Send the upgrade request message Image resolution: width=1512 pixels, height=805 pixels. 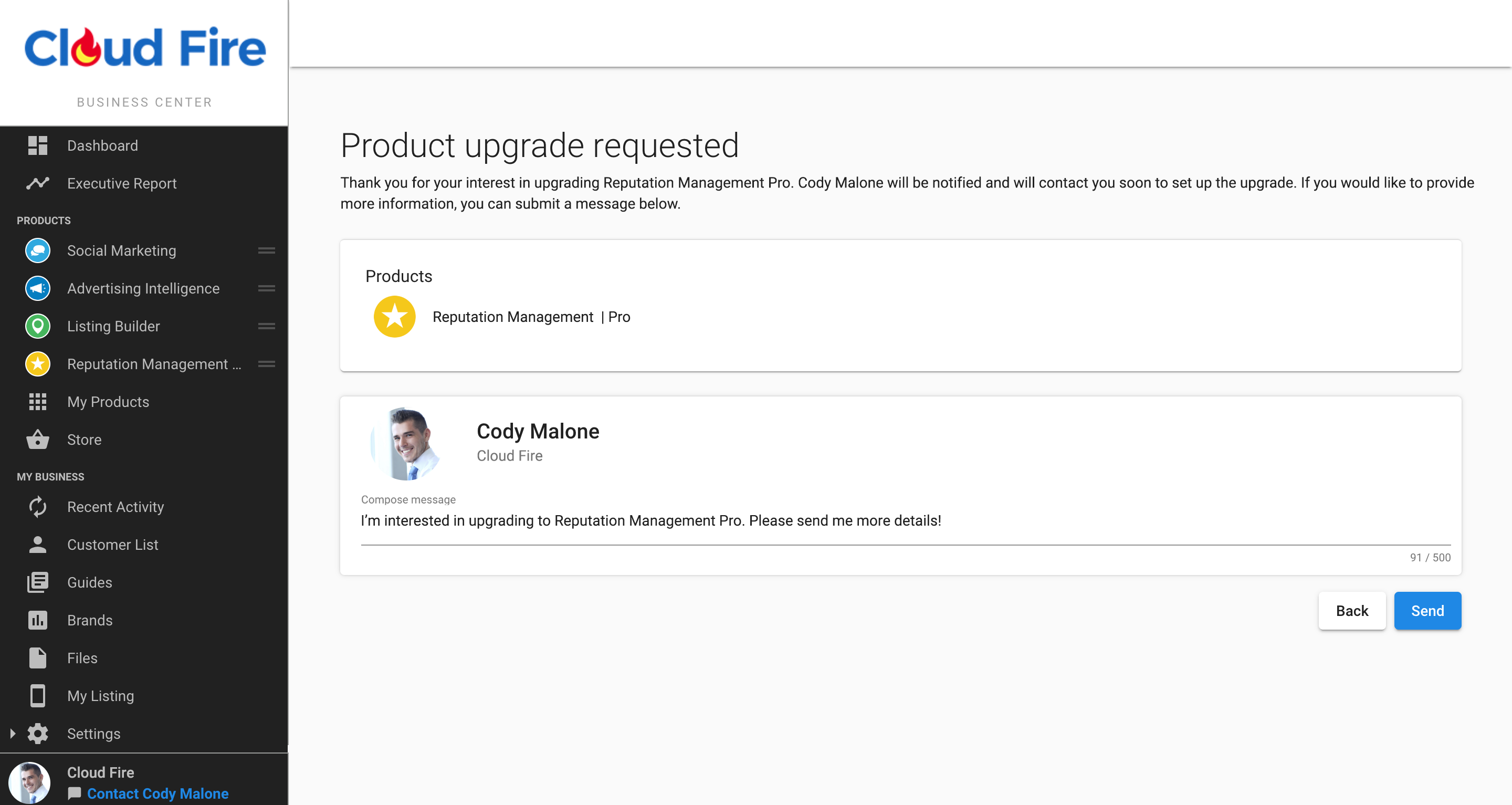click(x=1427, y=611)
